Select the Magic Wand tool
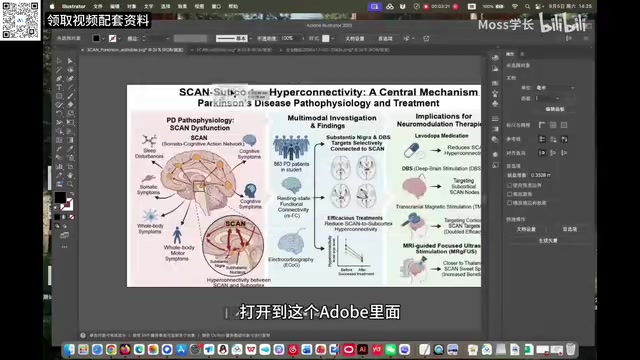The image size is (640, 360). [x=59, y=70]
